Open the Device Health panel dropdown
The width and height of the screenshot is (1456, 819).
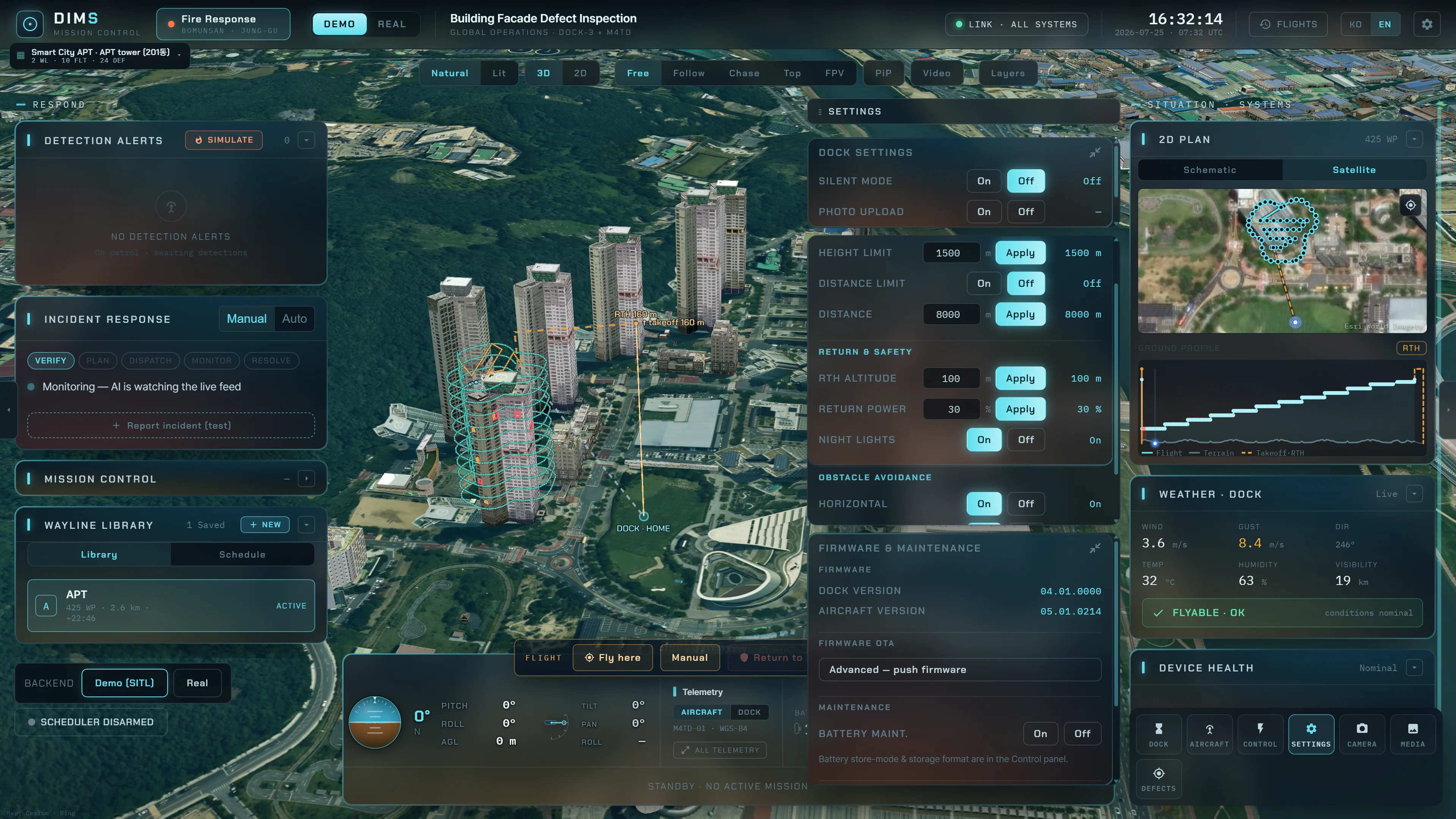1414,668
